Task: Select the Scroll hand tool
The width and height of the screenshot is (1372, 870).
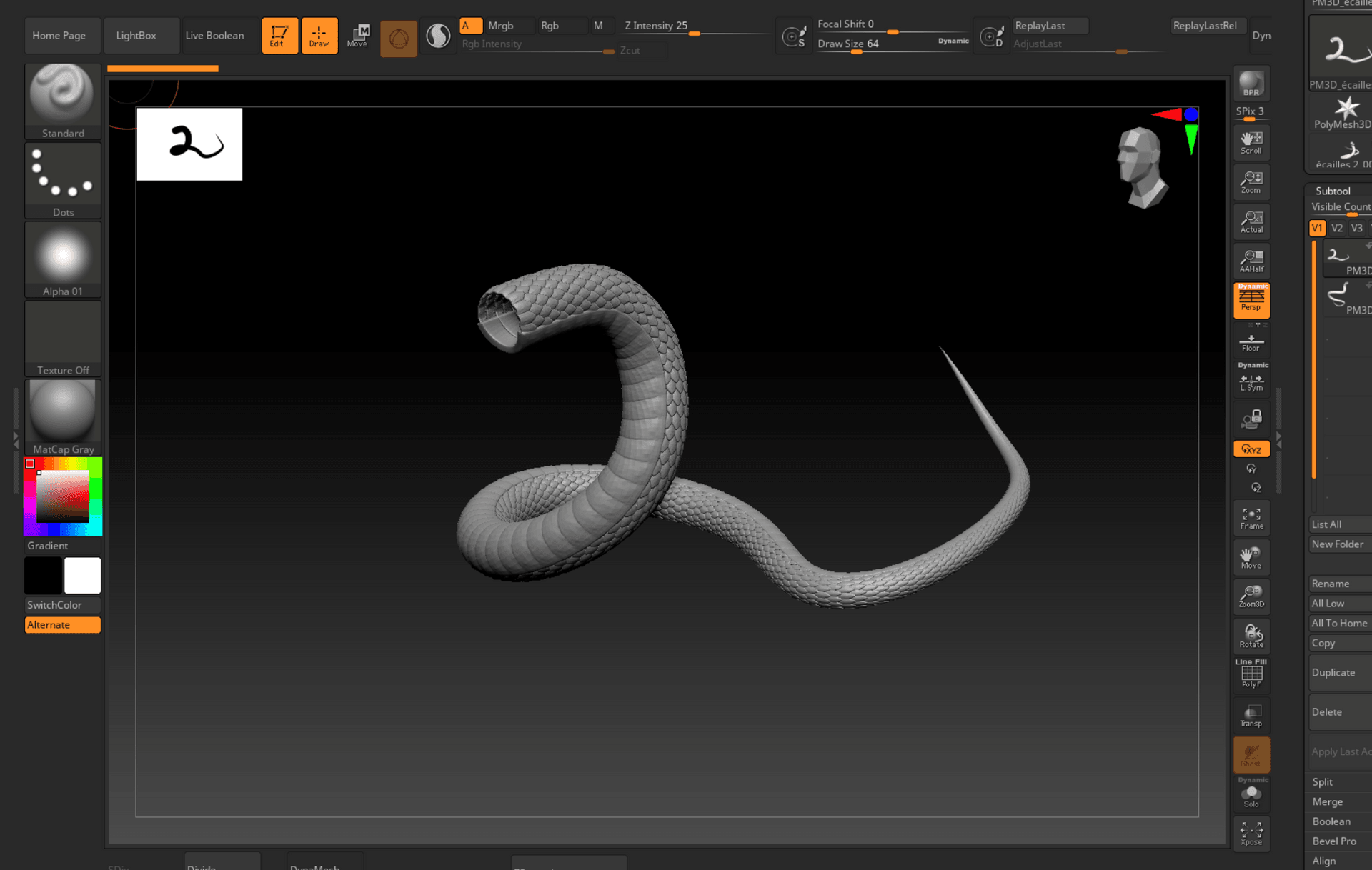Action: (x=1251, y=142)
